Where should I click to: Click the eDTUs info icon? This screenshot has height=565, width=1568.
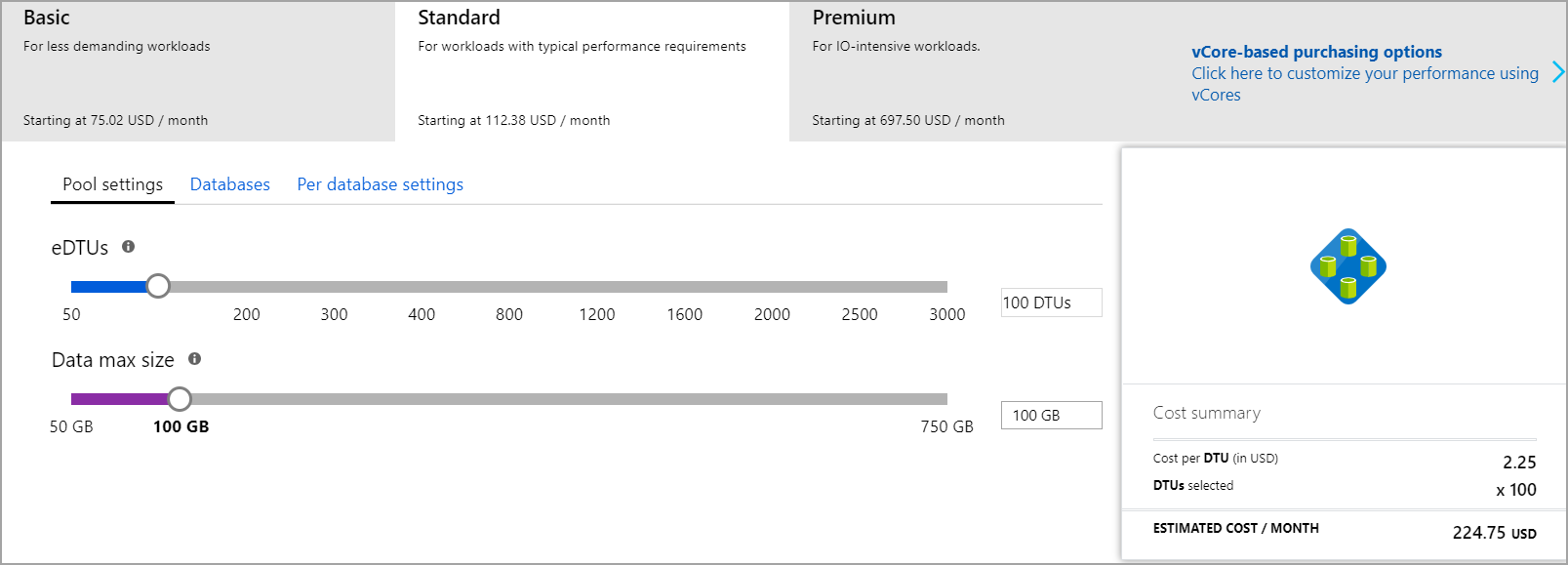128,247
